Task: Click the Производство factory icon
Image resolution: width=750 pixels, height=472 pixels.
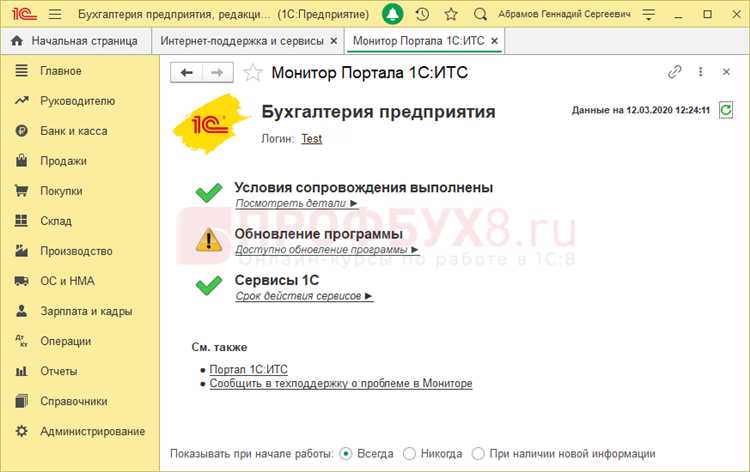Action: pyautogui.click(x=21, y=251)
